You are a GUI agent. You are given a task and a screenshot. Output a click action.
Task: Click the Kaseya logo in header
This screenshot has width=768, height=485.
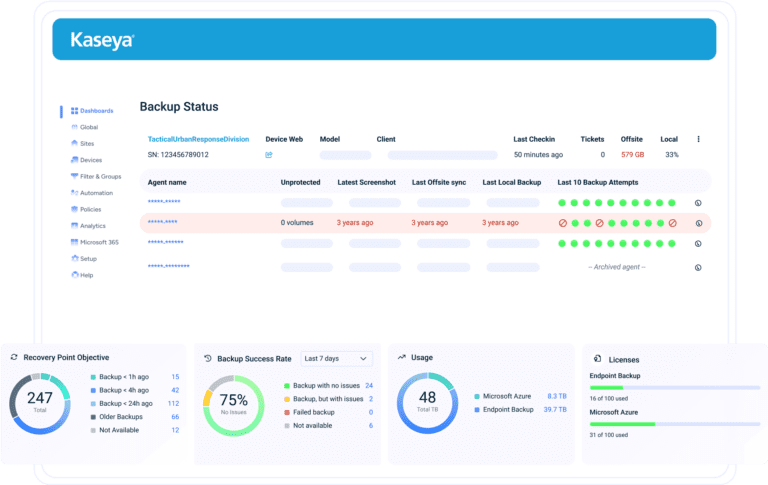point(102,40)
